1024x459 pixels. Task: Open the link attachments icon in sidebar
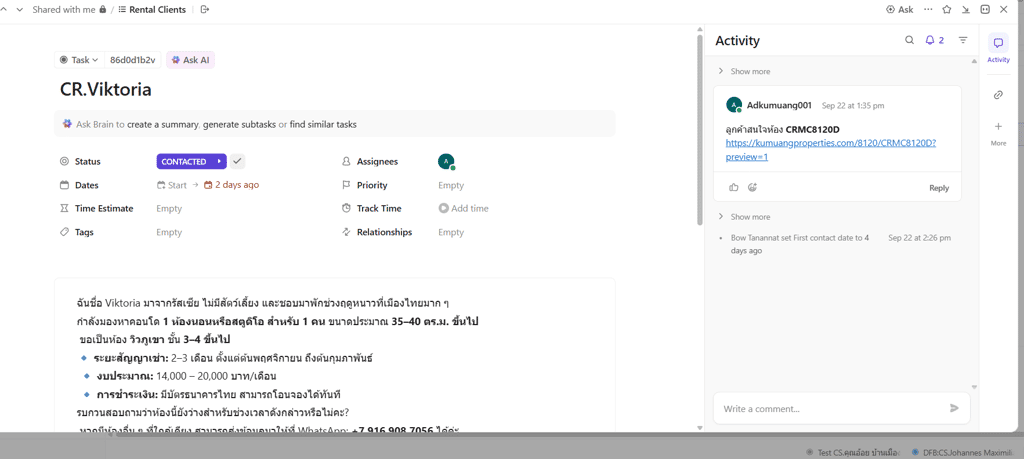(x=998, y=95)
